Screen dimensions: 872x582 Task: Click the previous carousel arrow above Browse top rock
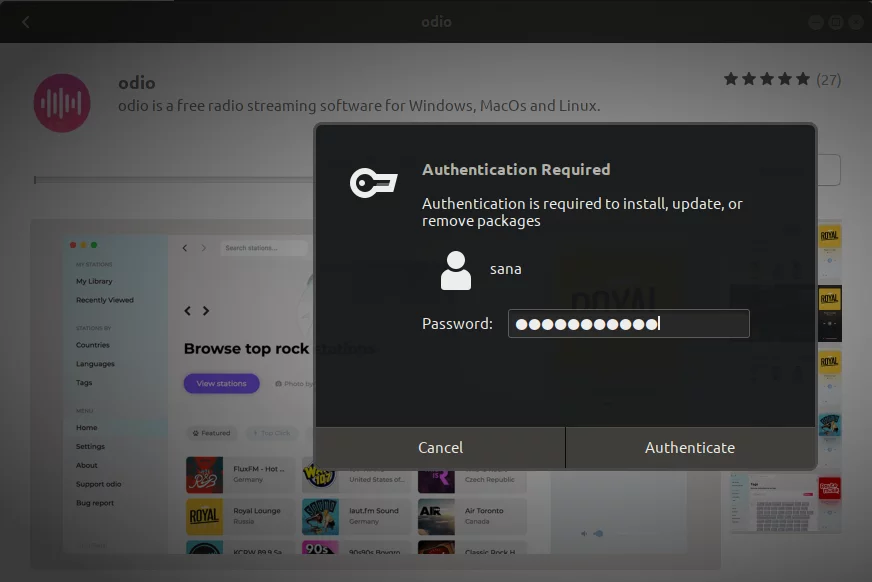point(187,311)
